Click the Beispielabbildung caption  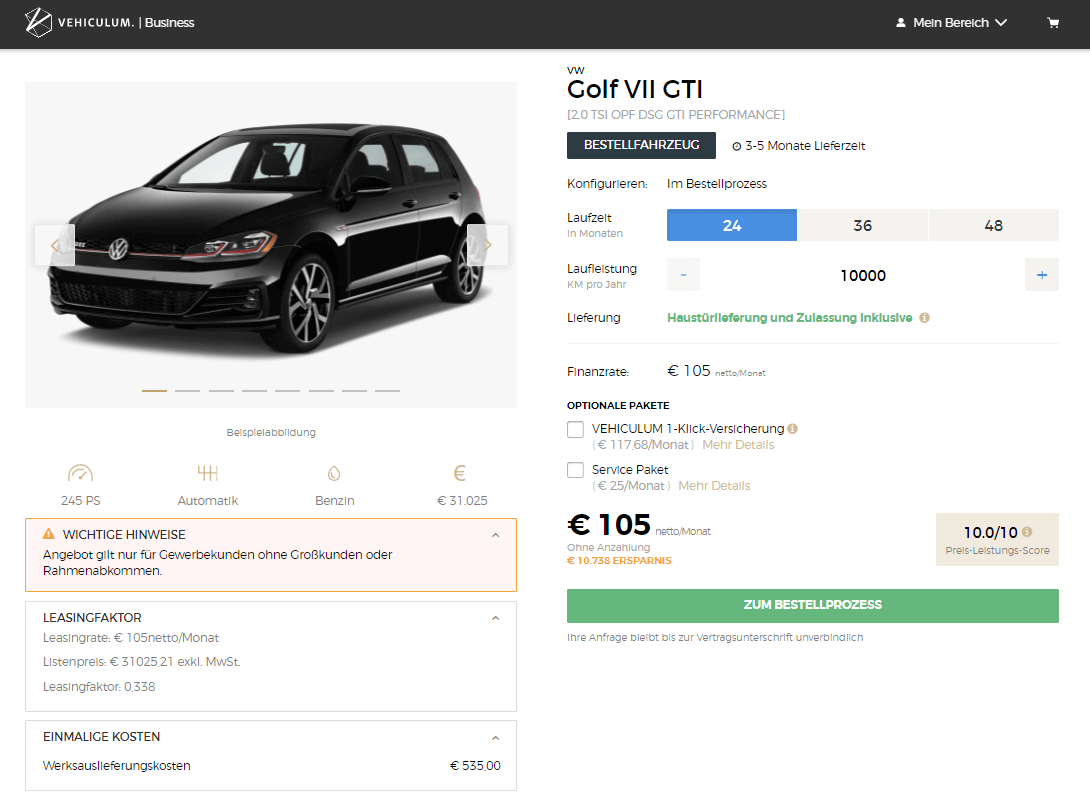coord(271,432)
